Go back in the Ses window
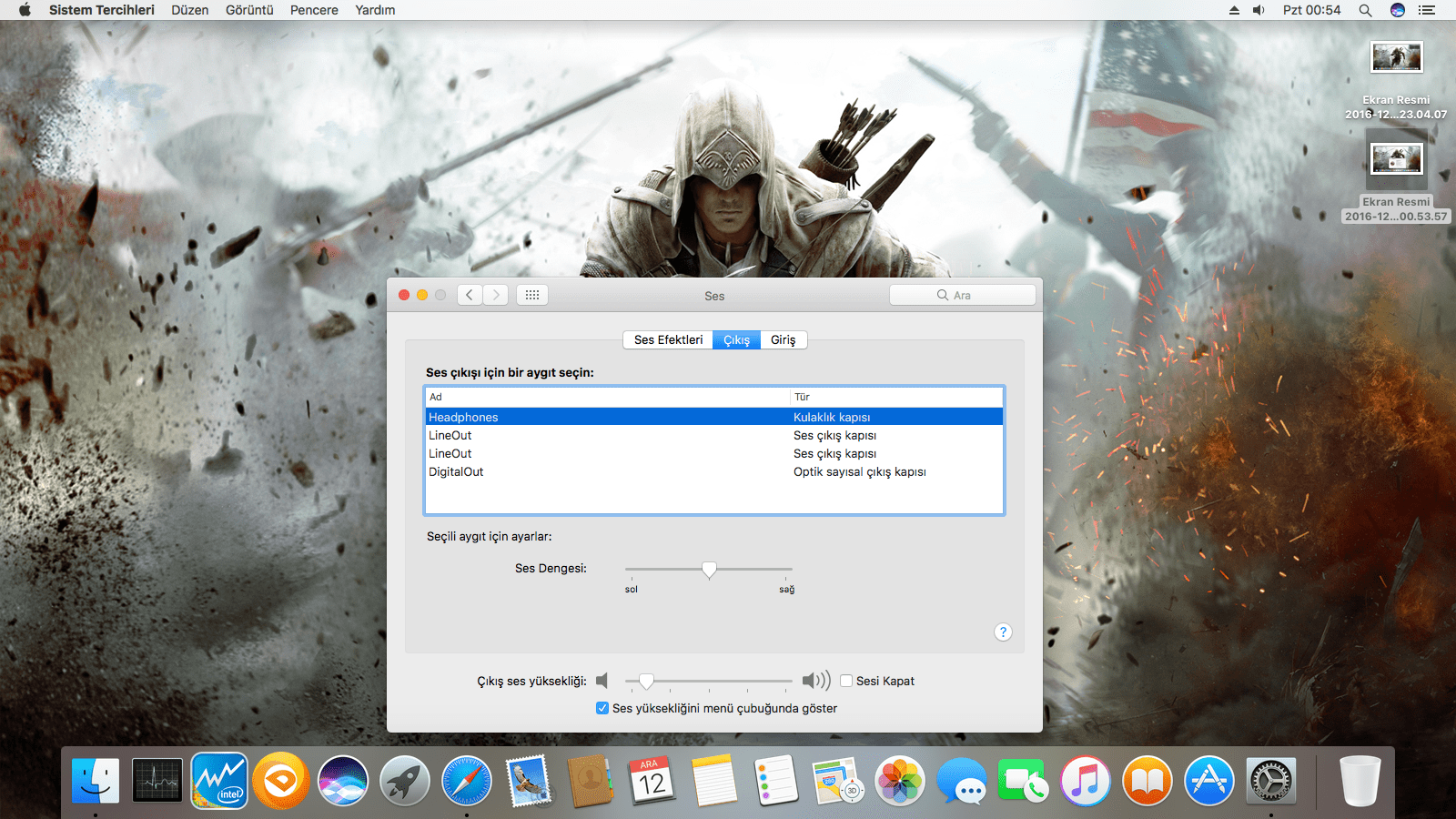The image size is (1456, 819). [470, 295]
